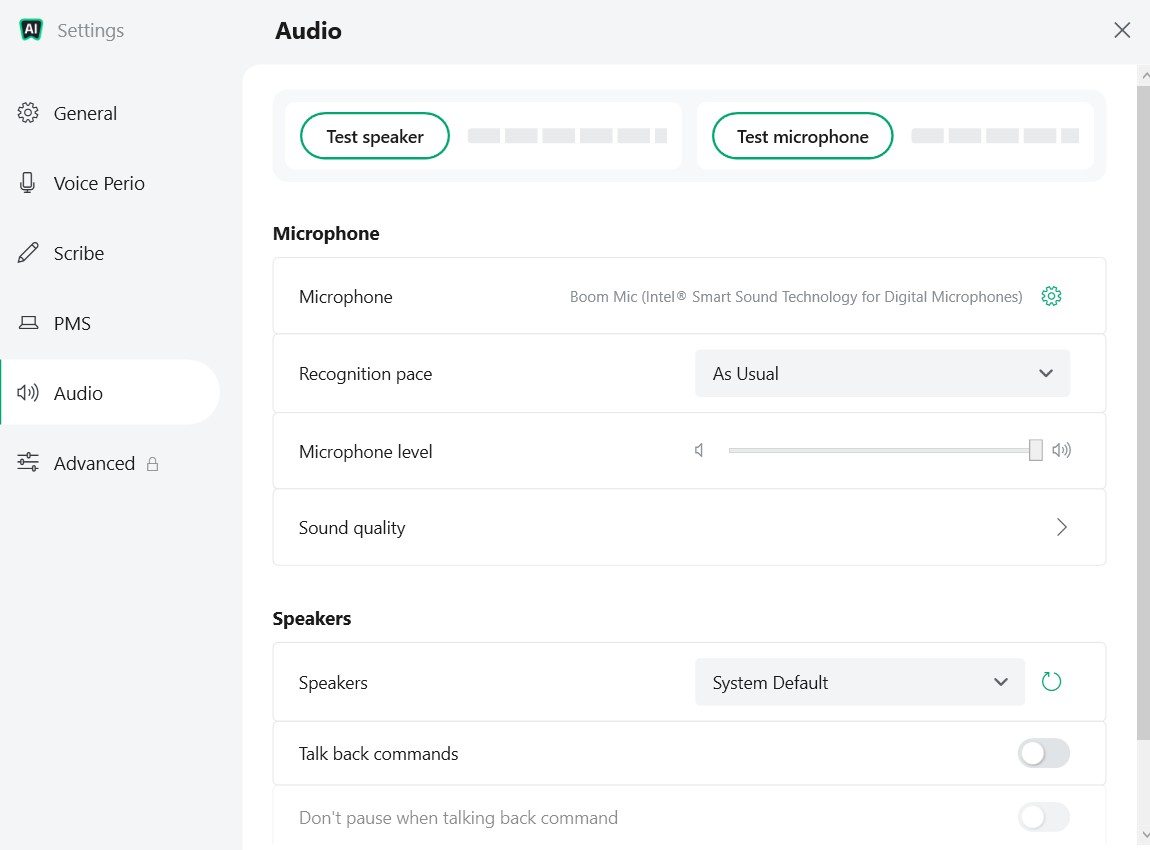Click the lock icon beside Advanced
This screenshot has height=850, width=1150.
click(x=152, y=464)
